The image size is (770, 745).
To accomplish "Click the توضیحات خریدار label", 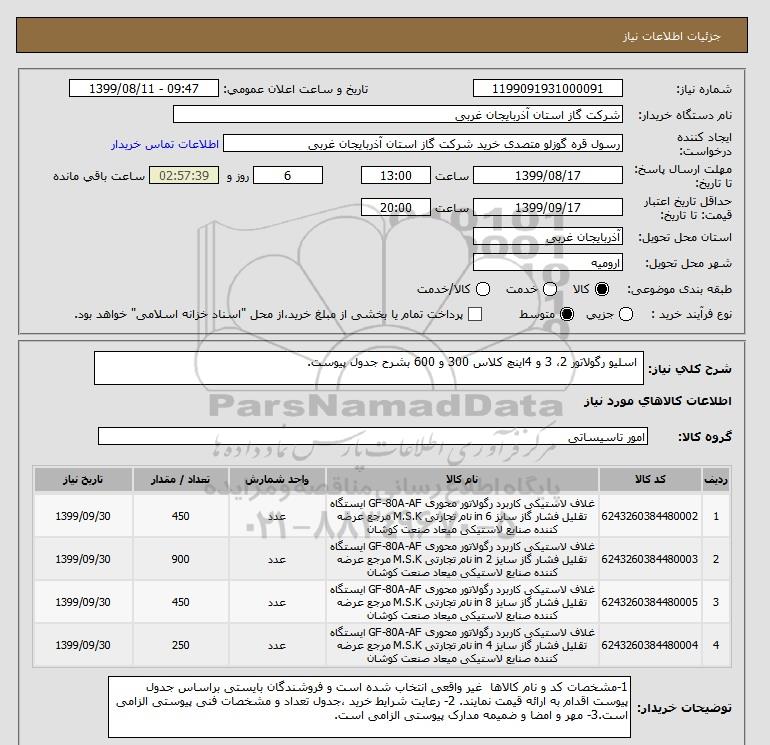I will tap(684, 708).
